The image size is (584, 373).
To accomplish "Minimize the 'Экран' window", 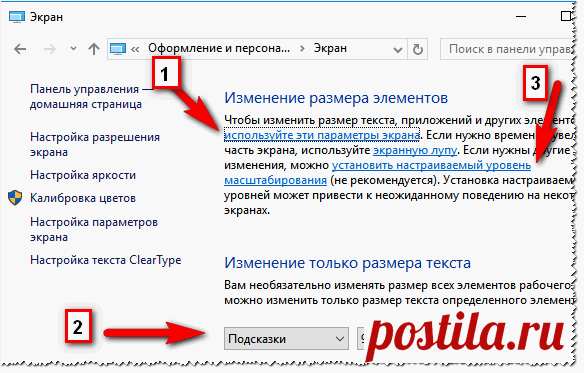I will [x=521, y=16].
